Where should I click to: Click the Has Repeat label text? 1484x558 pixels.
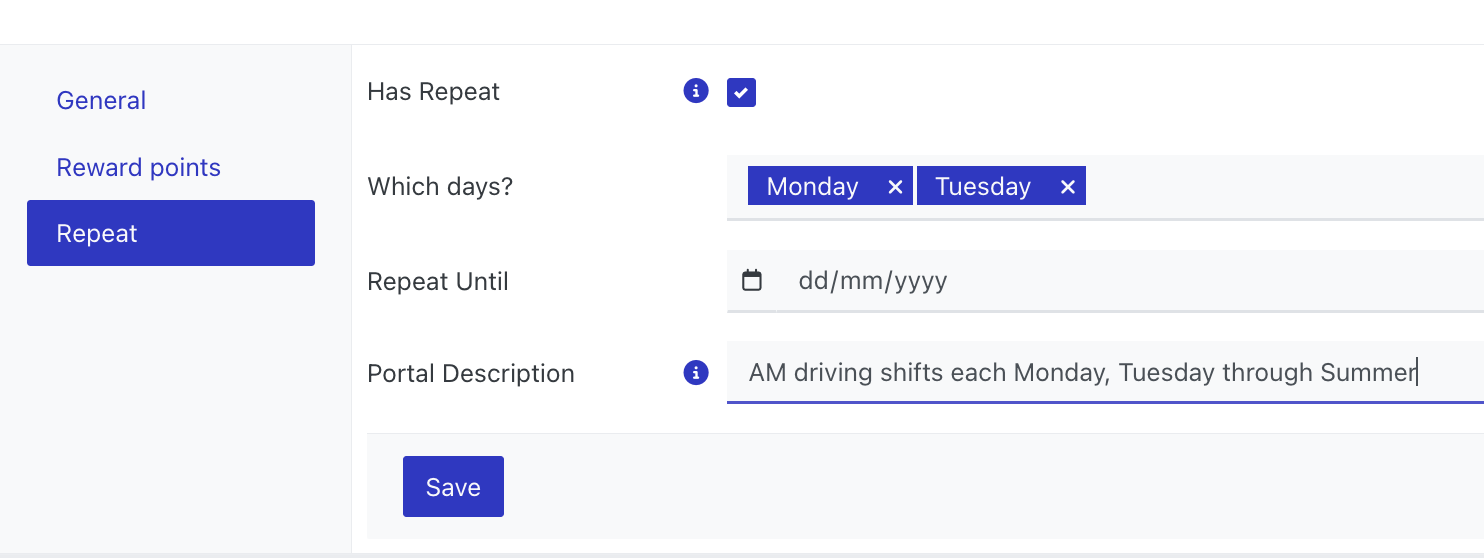433,91
